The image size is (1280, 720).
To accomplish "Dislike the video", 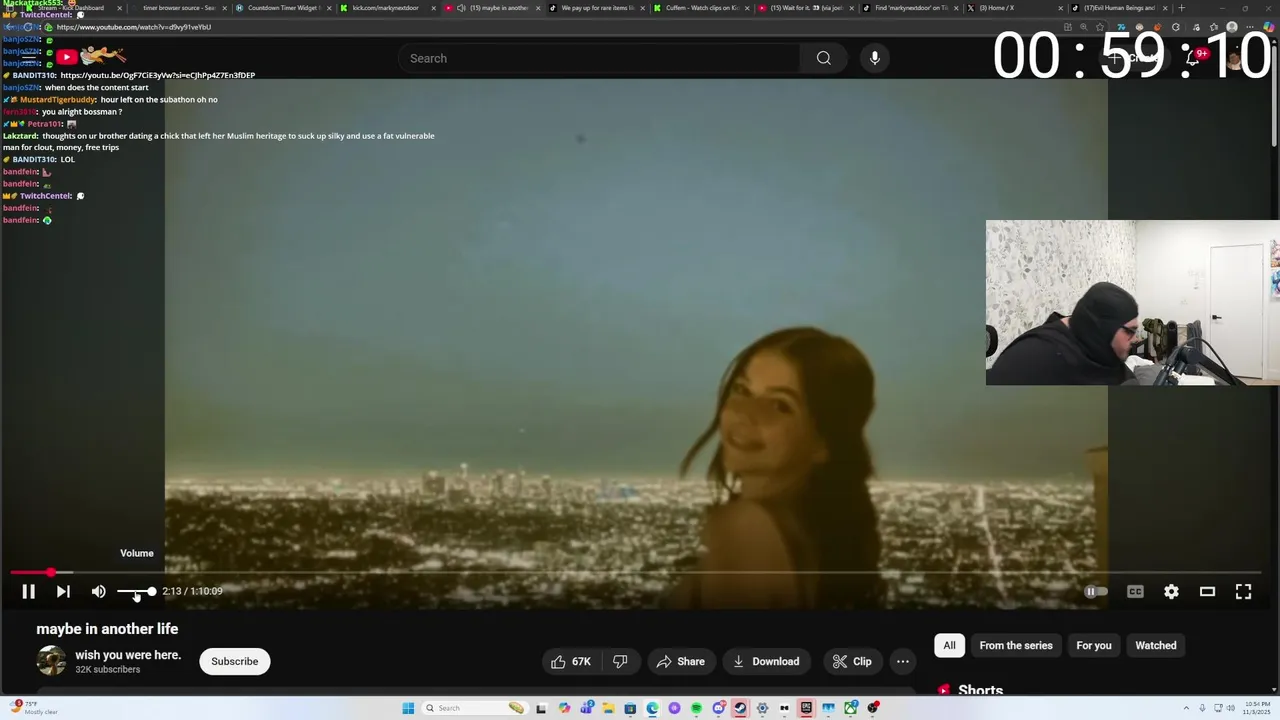I will [620, 661].
